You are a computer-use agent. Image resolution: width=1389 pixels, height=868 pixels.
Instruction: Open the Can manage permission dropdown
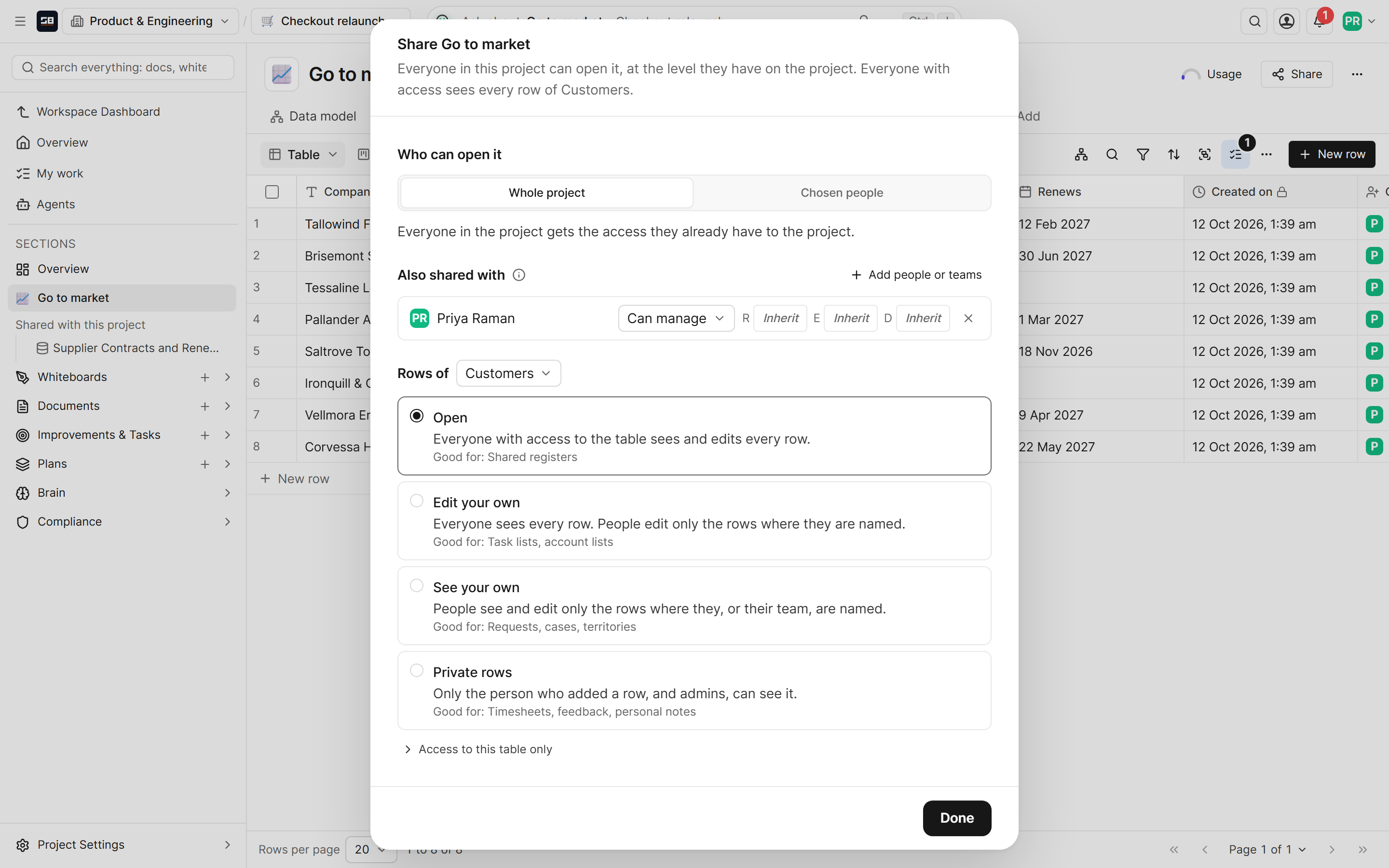tap(676, 318)
